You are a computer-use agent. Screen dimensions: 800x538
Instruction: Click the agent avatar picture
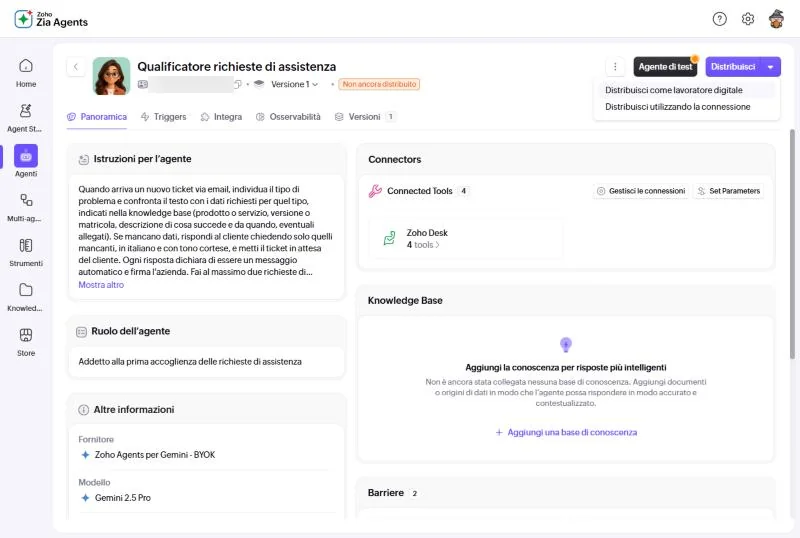tap(111, 76)
